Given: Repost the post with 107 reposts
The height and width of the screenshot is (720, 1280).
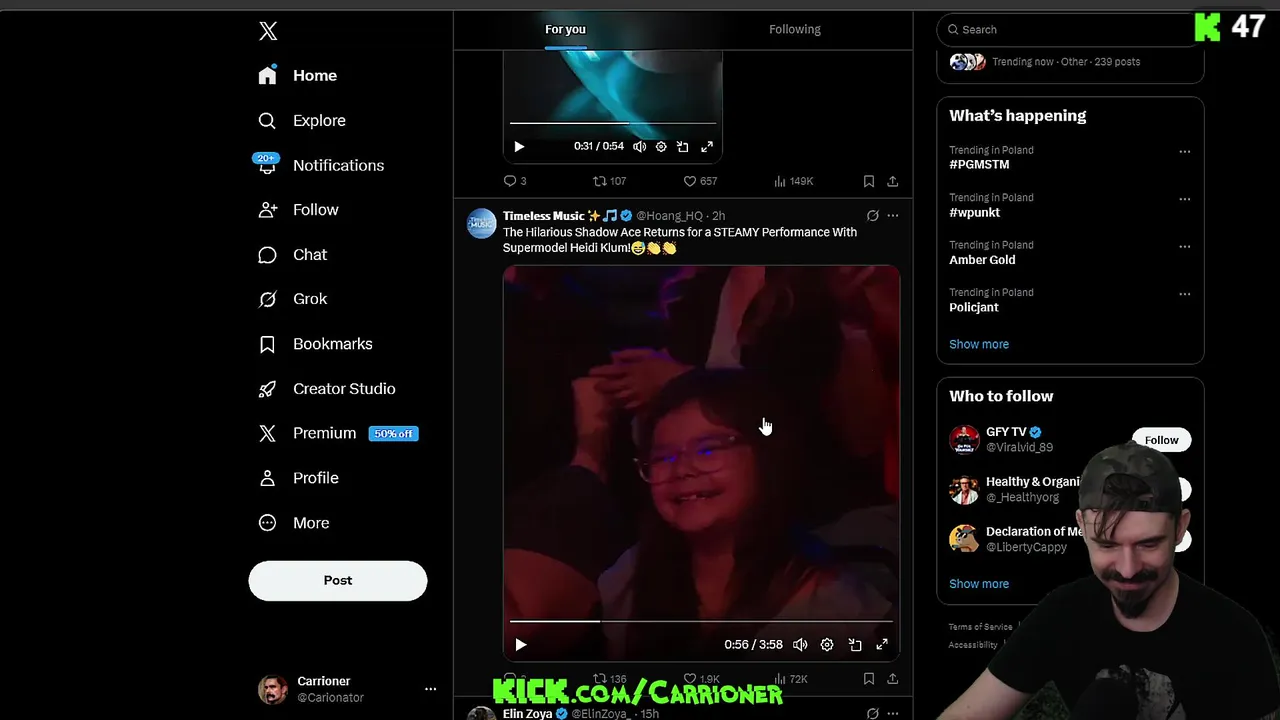Looking at the screenshot, I should 610,181.
